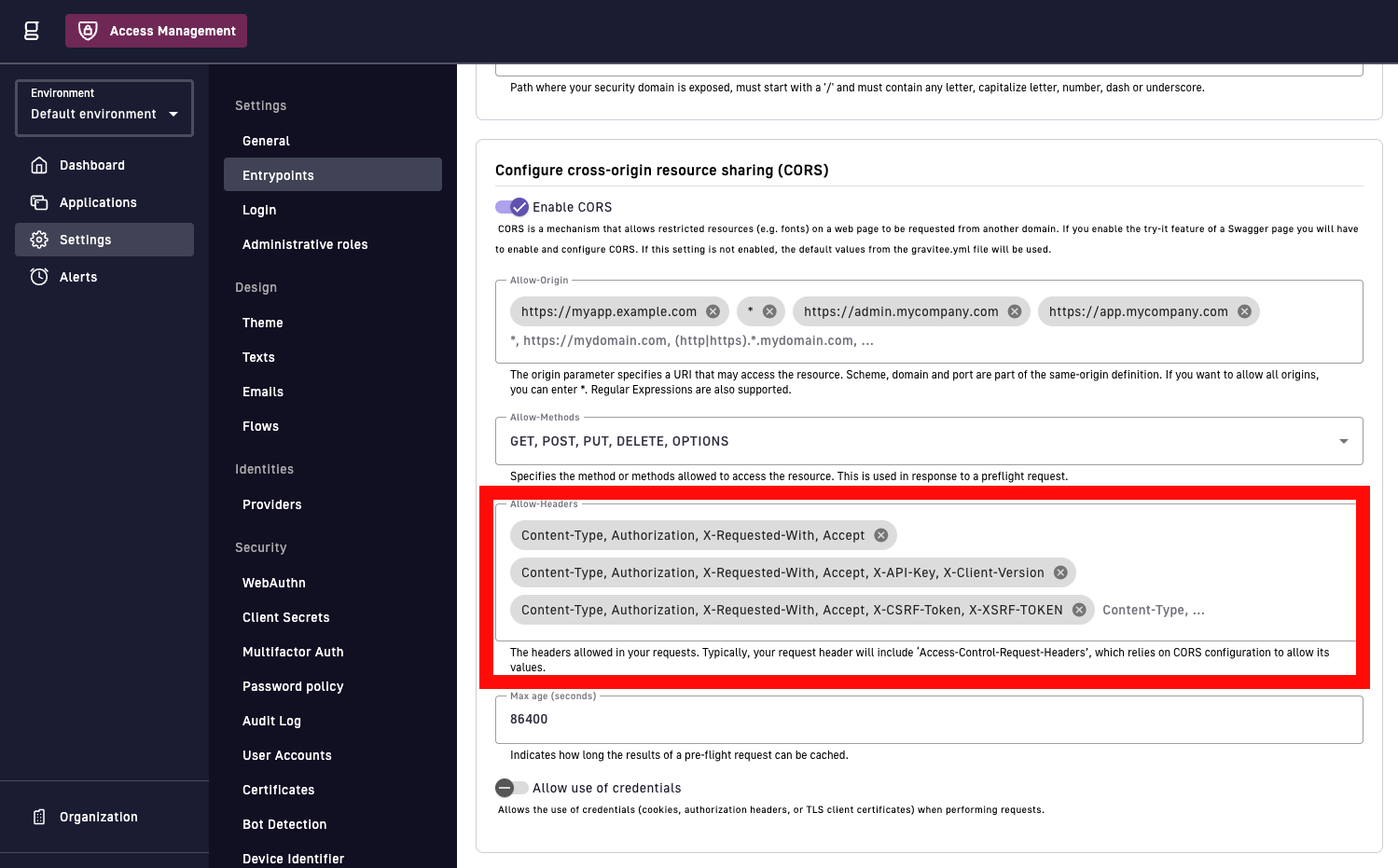Click the Organization building icon
The height and width of the screenshot is (868, 1398).
39,817
